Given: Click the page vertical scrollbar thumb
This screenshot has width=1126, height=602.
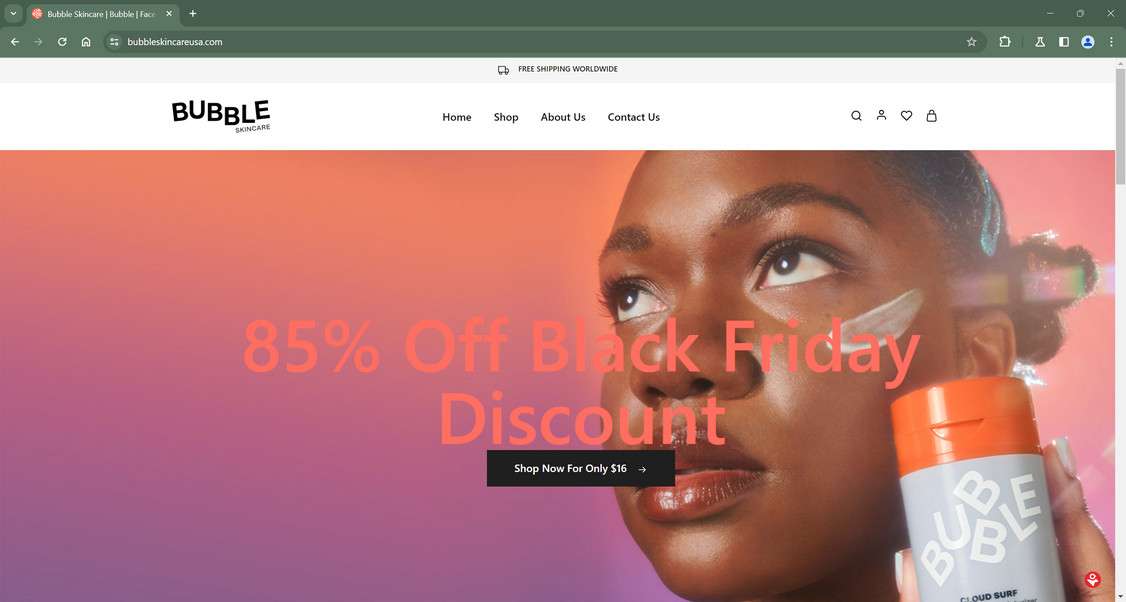Looking at the screenshot, I should [x=1120, y=126].
